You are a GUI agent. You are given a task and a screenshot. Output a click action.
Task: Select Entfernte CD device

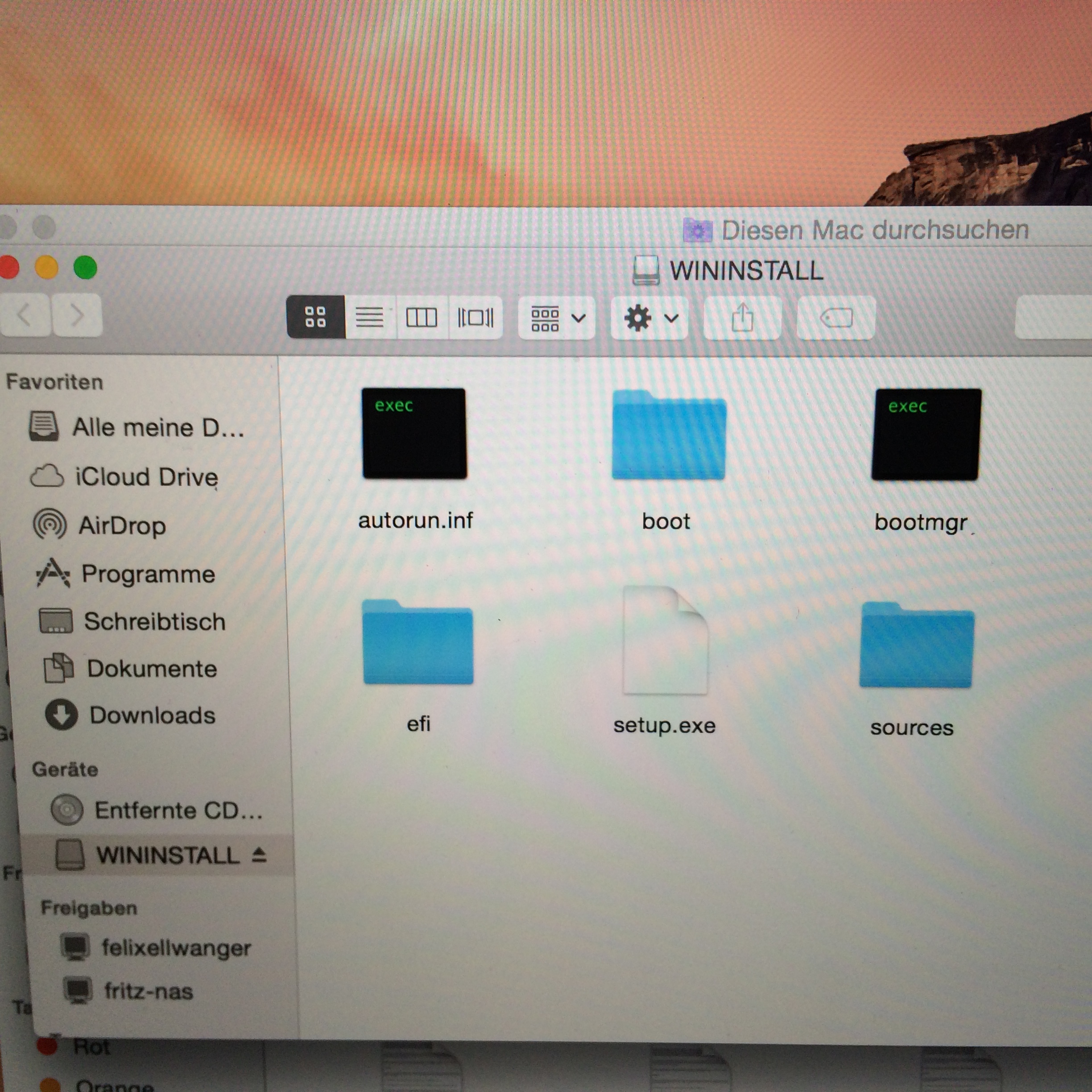pyautogui.click(x=178, y=811)
